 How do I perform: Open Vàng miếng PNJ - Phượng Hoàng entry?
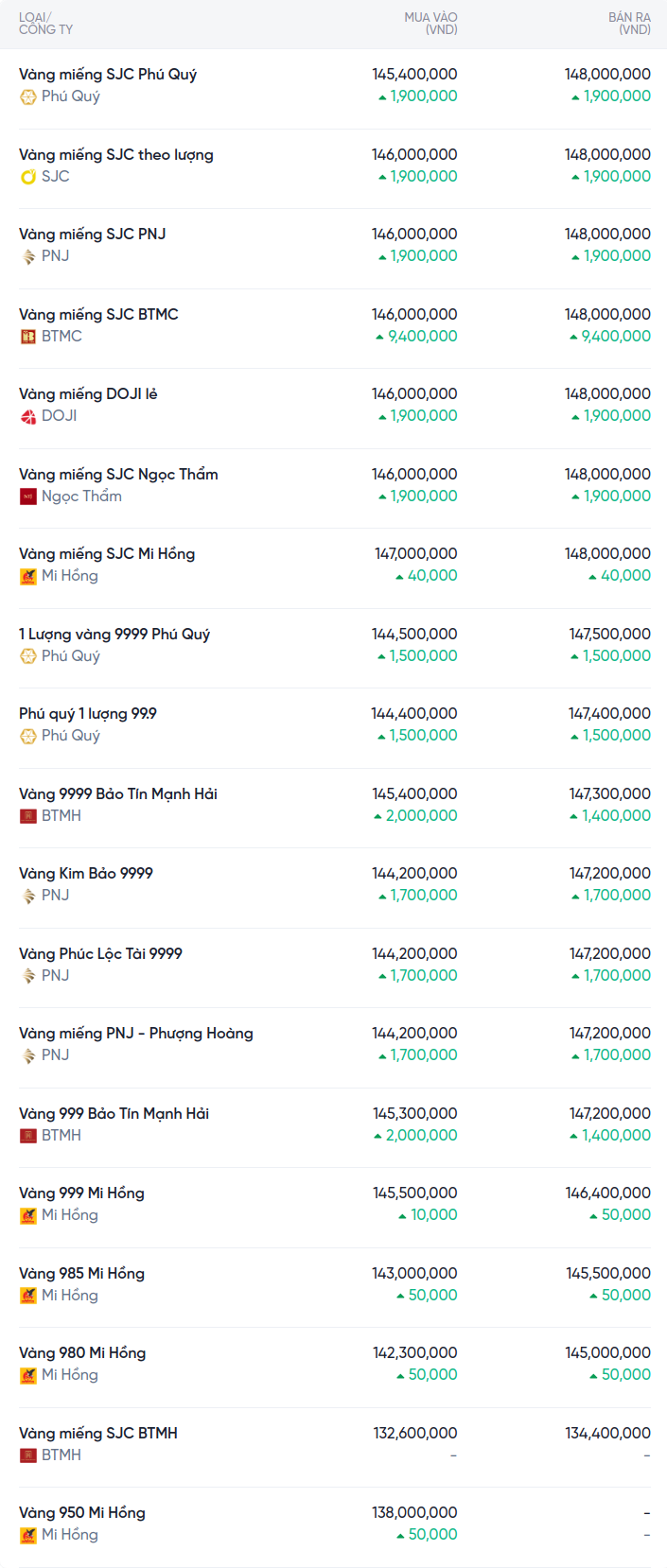click(136, 1034)
